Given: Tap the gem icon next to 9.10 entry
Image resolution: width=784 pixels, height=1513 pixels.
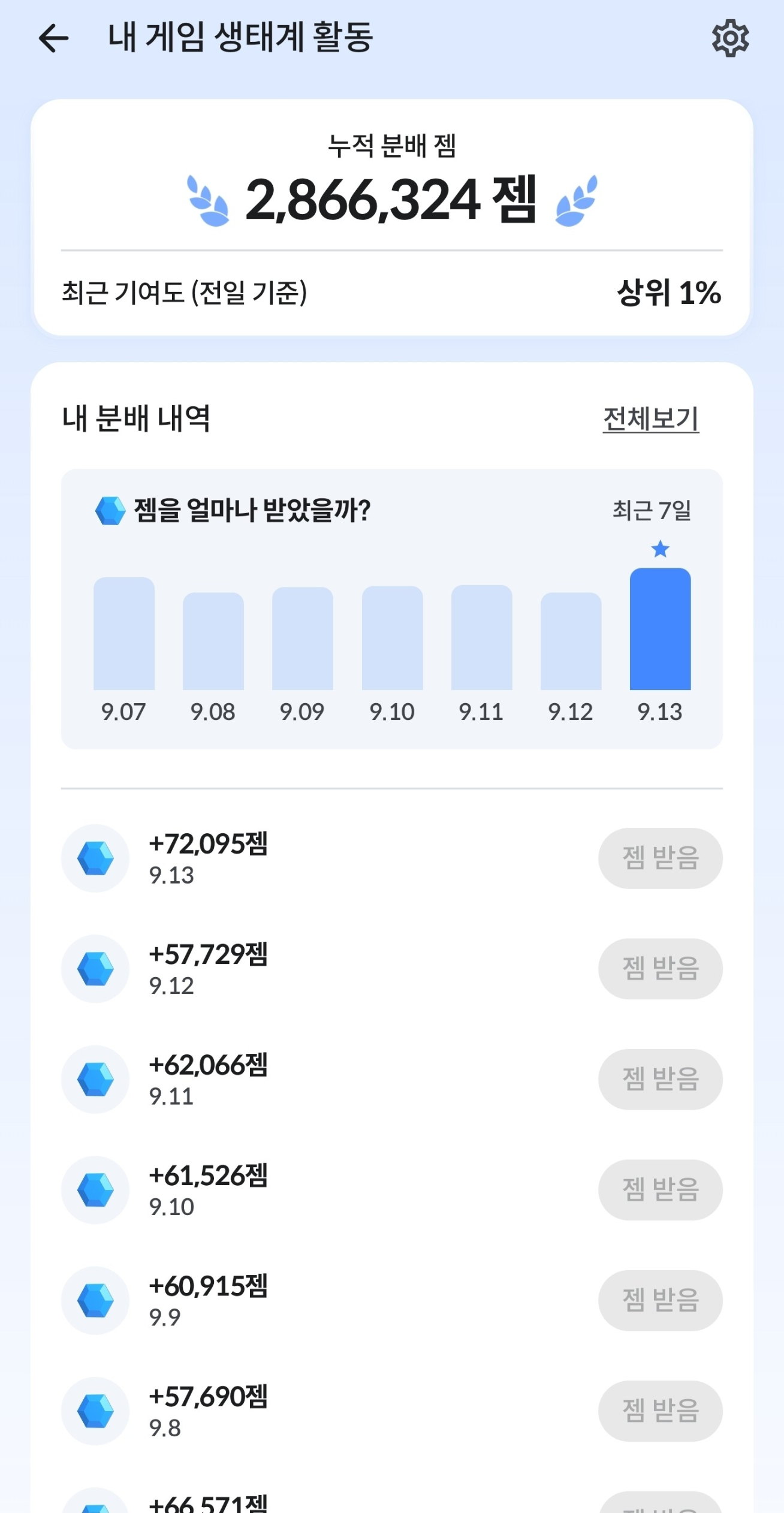Looking at the screenshot, I should click(x=95, y=1190).
